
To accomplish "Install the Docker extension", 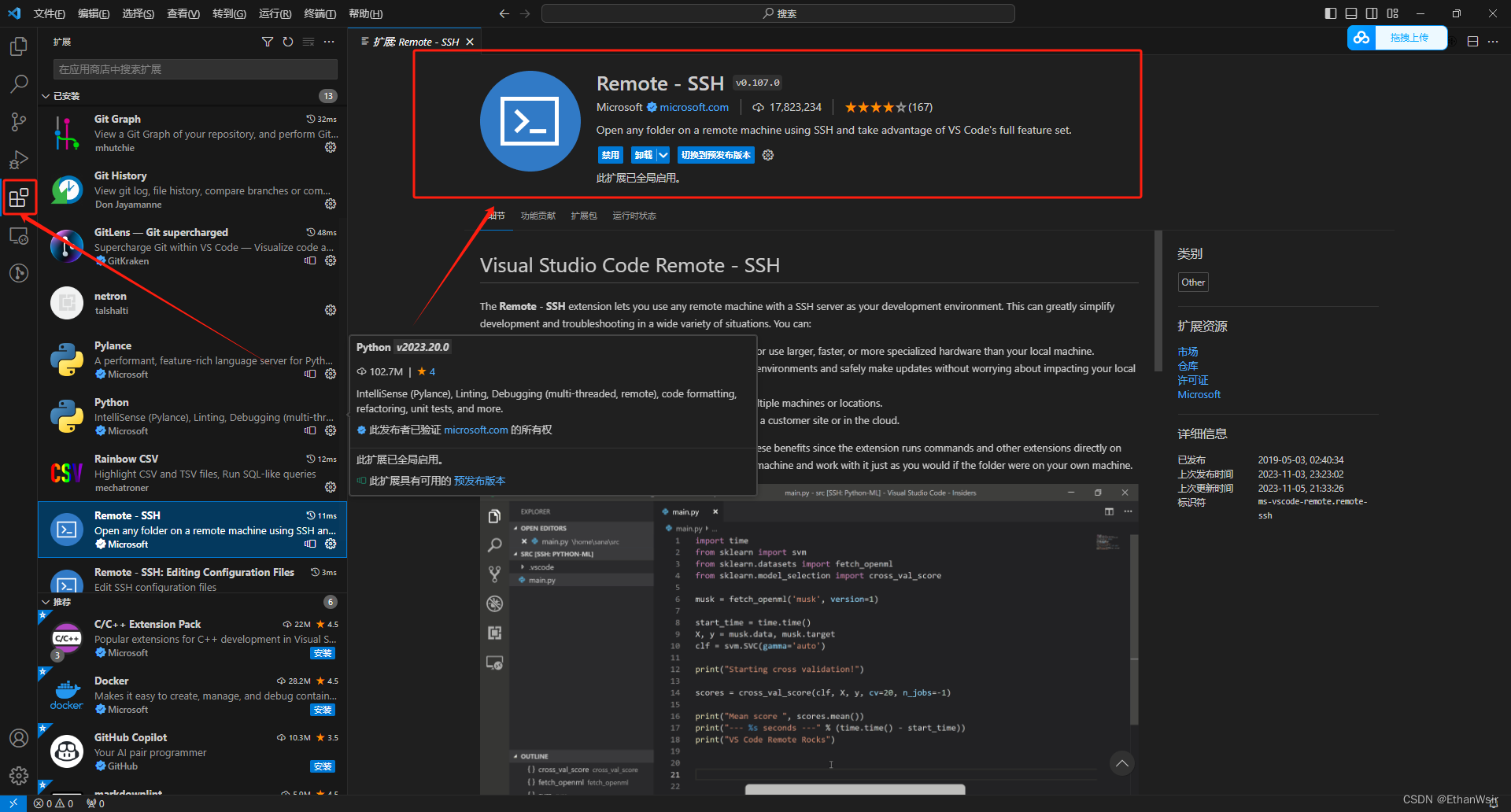I will (323, 710).
